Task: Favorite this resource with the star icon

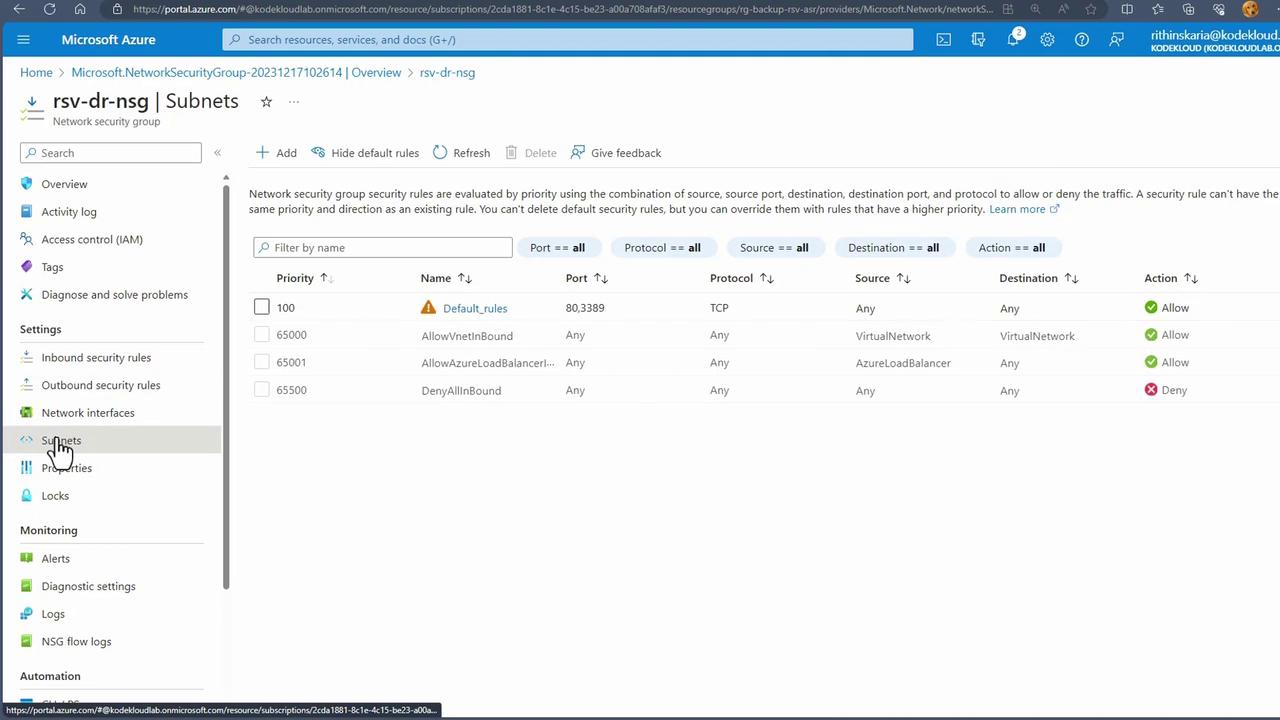Action: coord(266,102)
